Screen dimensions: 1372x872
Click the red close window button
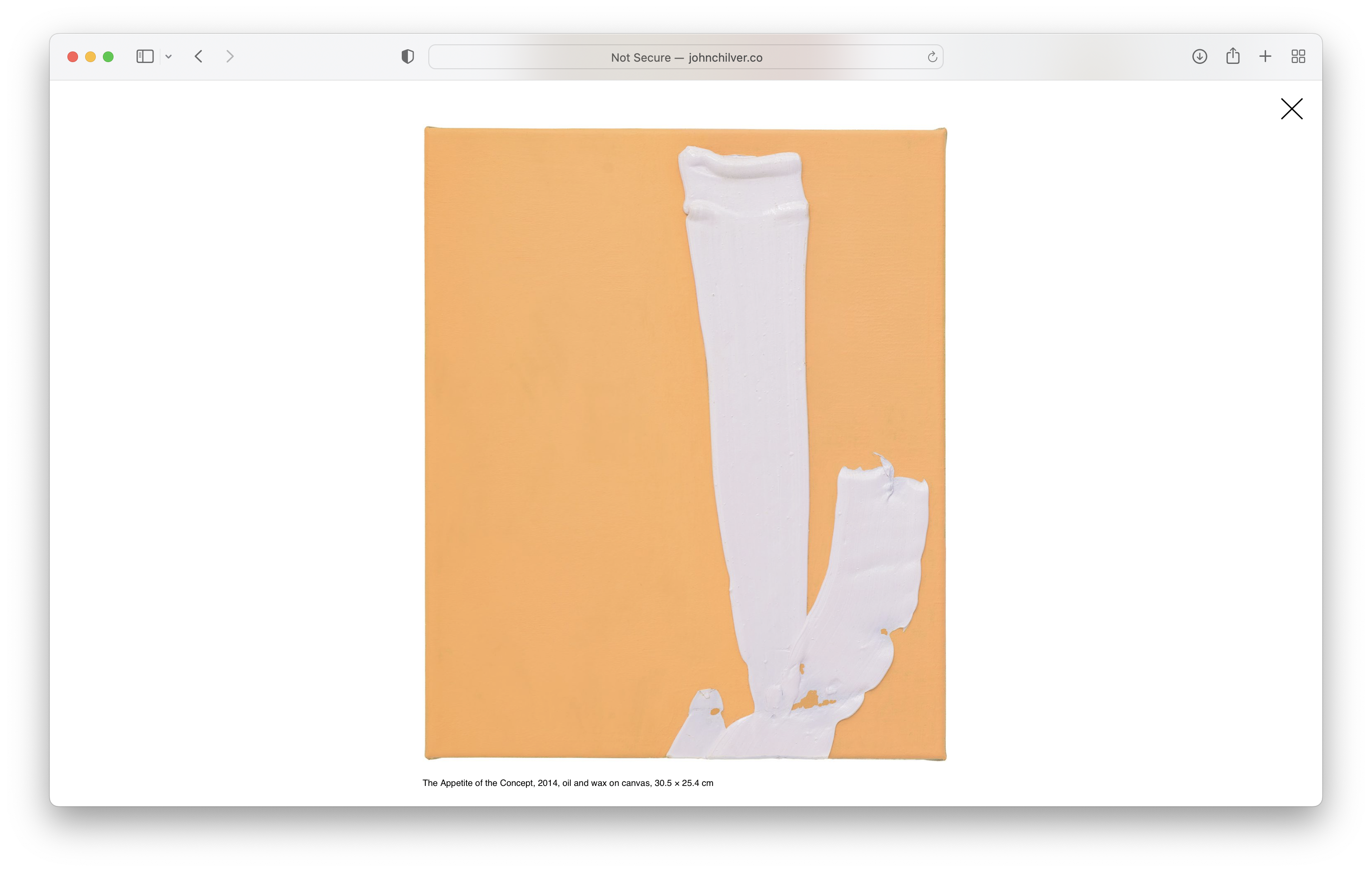pyautogui.click(x=73, y=56)
